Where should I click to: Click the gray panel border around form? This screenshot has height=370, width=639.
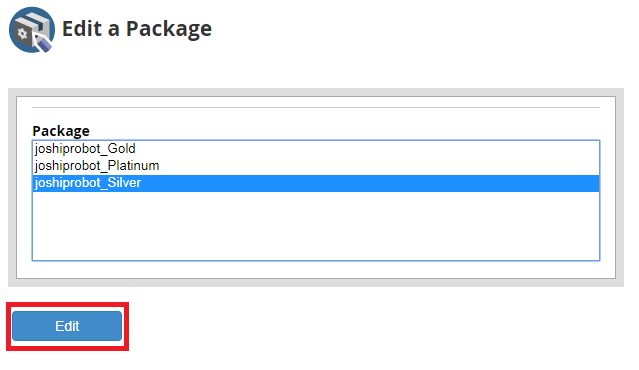[x=316, y=92]
